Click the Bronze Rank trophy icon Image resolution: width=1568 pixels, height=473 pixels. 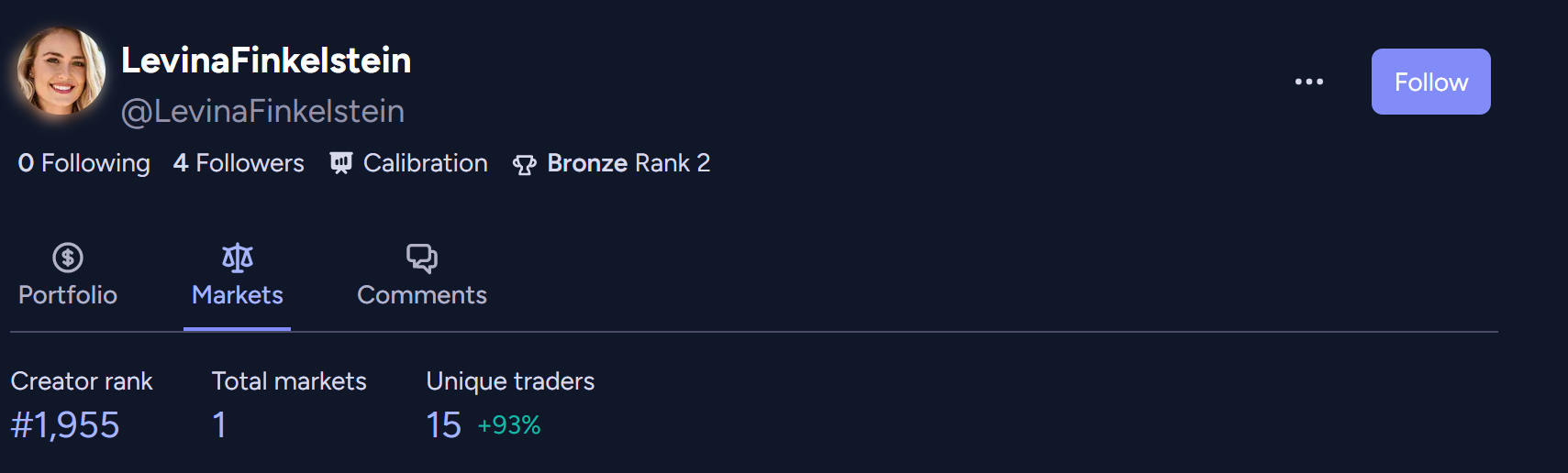524,164
